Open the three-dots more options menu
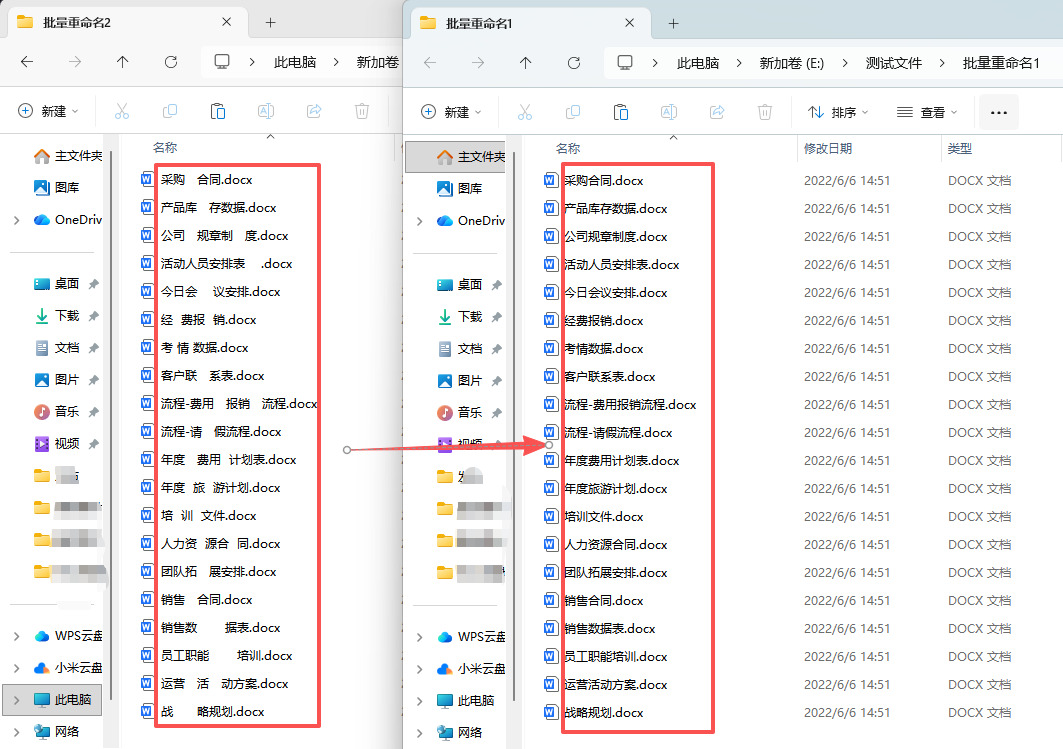This screenshot has width=1063, height=749. (x=999, y=113)
